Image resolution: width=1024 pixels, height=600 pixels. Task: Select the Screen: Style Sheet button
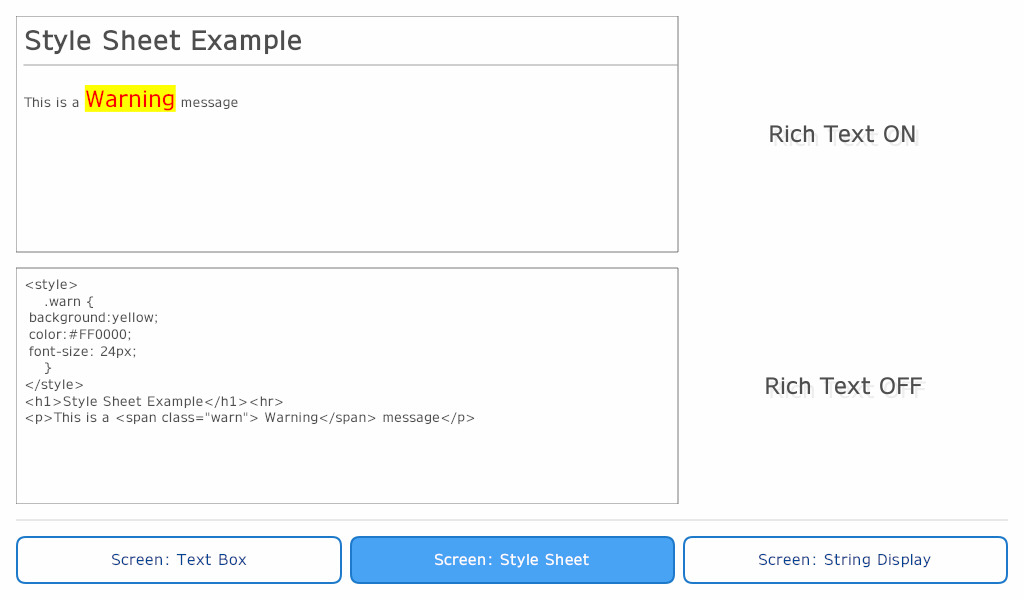[x=512, y=560]
